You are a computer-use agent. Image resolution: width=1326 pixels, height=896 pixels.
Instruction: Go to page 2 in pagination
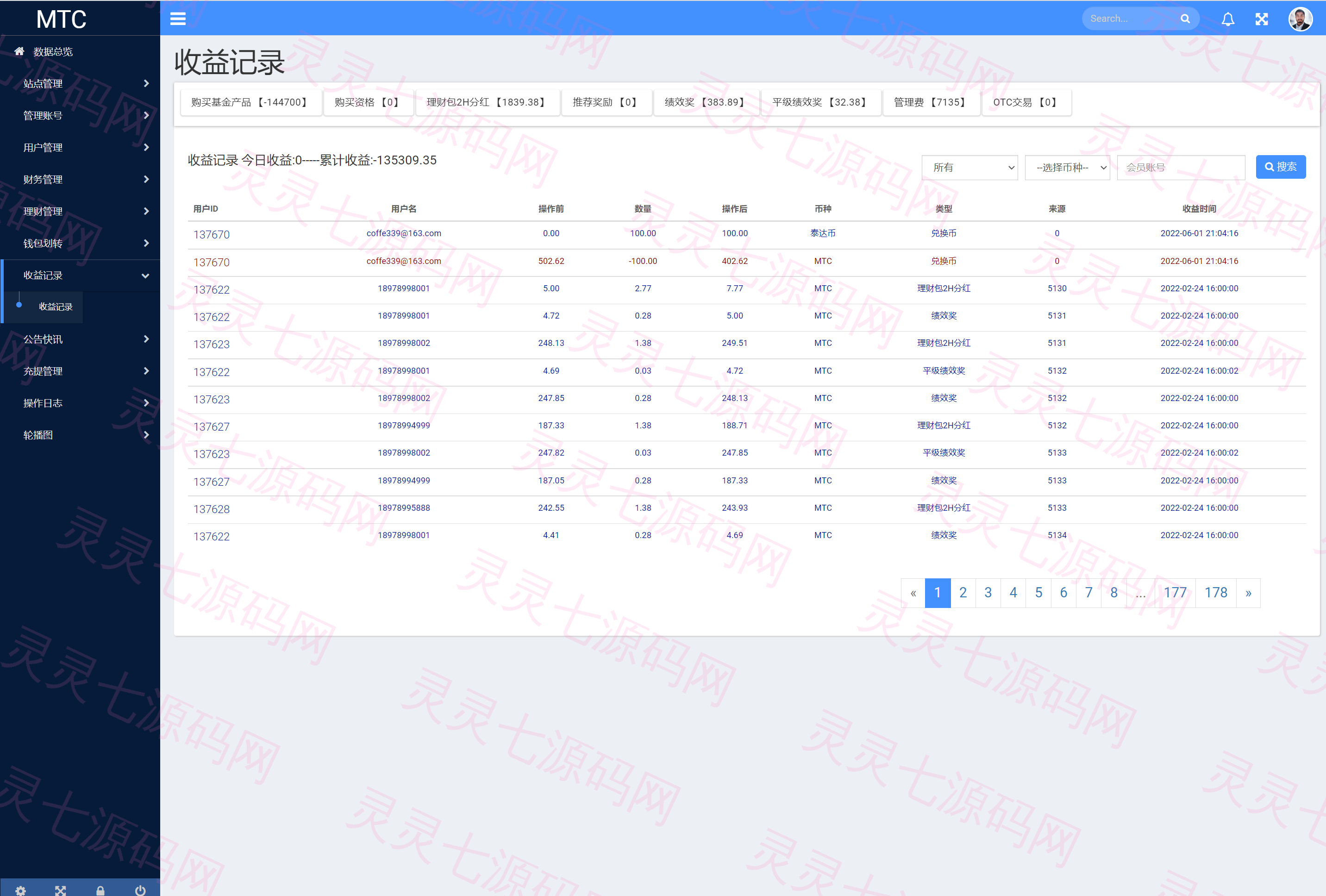963,593
